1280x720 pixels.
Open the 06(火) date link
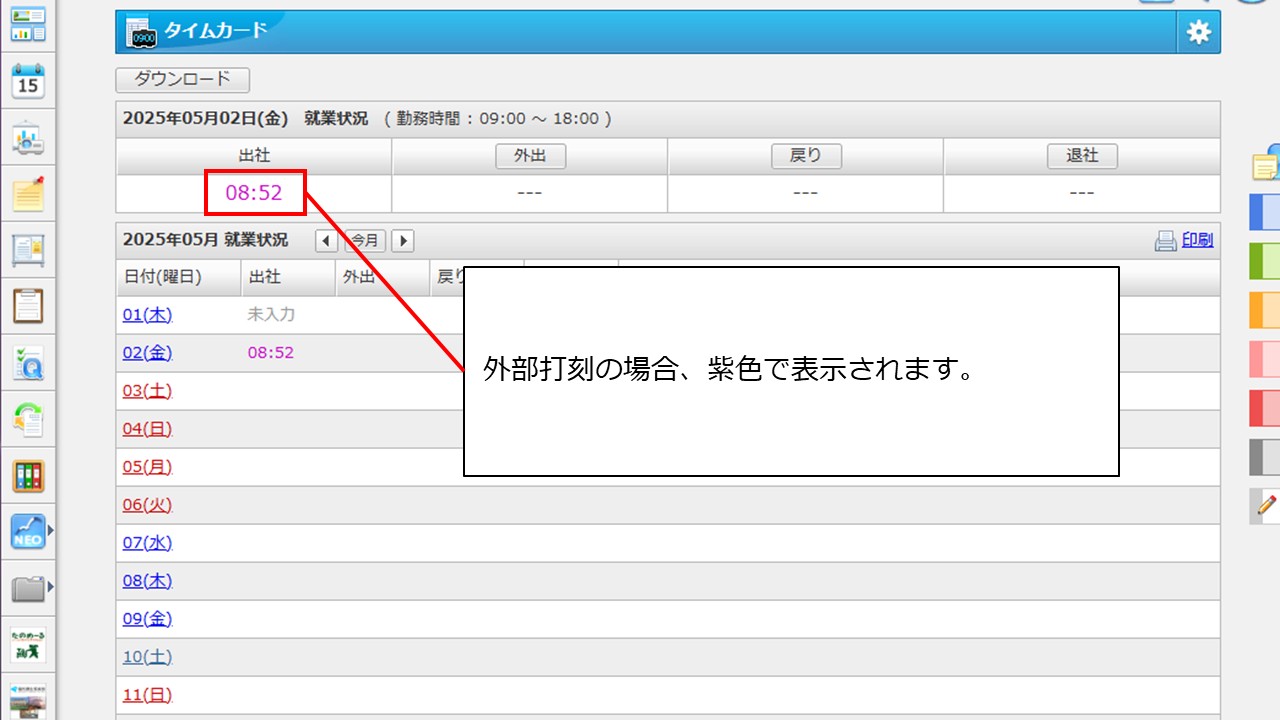click(147, 505)
